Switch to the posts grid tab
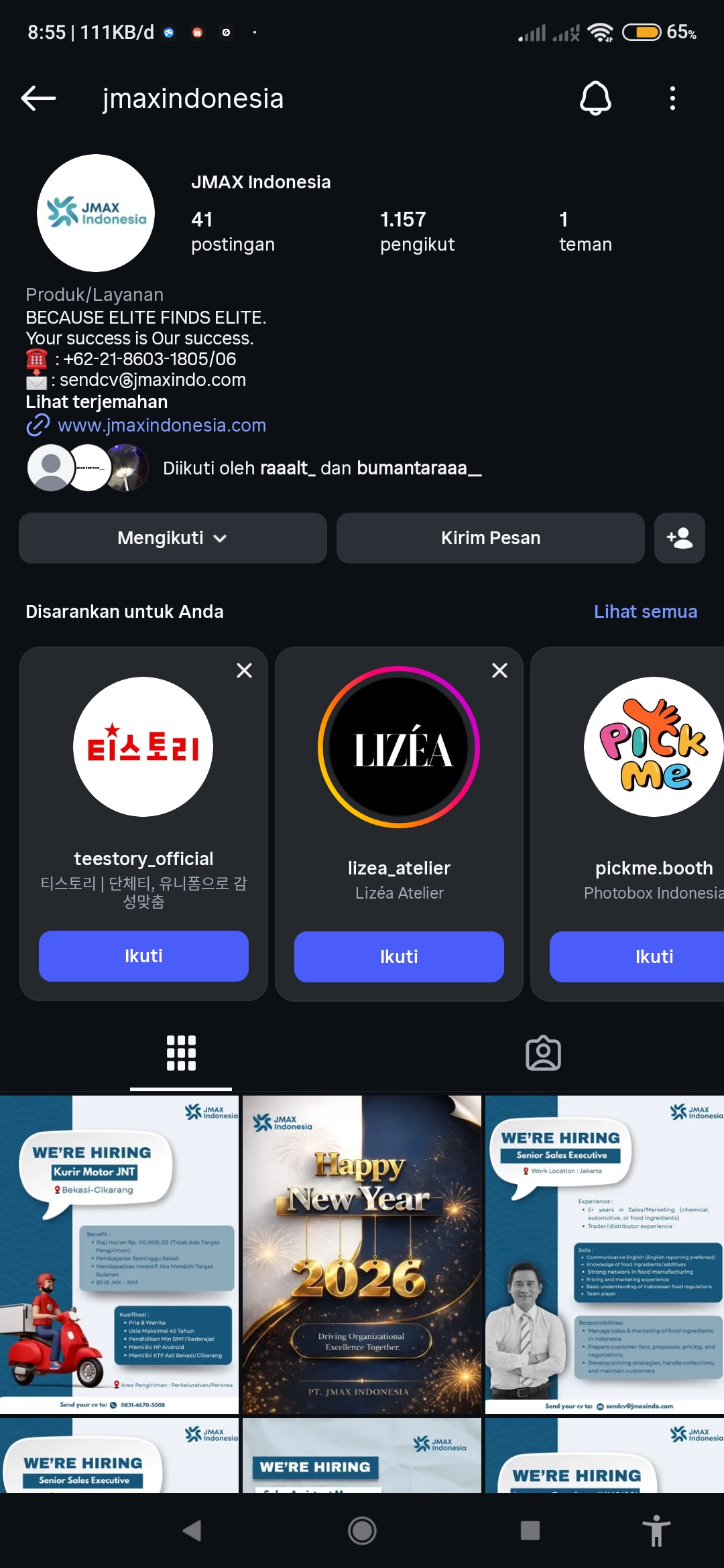This screenshot has height=1568, width=724. [x=181, y=1053]
